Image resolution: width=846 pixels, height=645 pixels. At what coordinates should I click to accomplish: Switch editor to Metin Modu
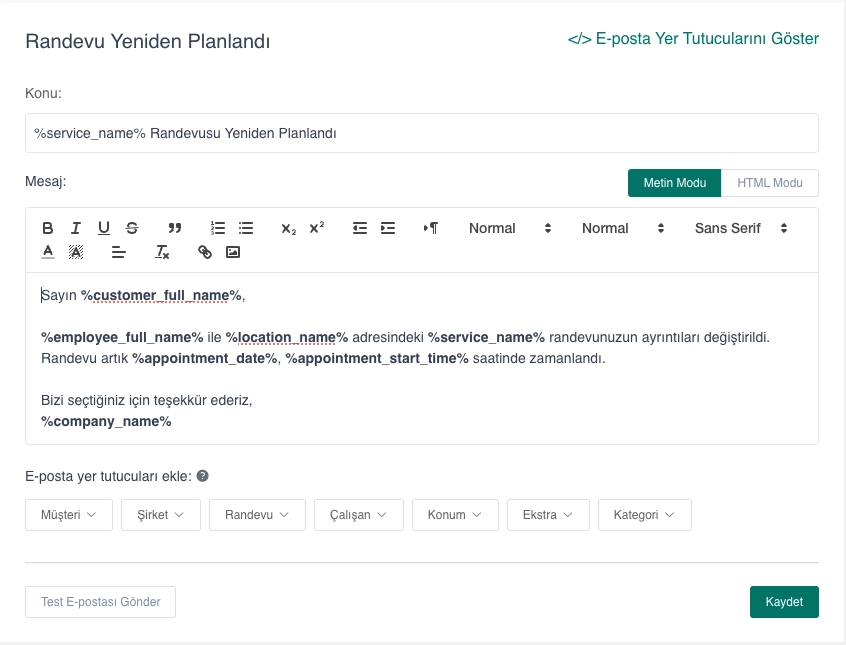tap(674, 183)
